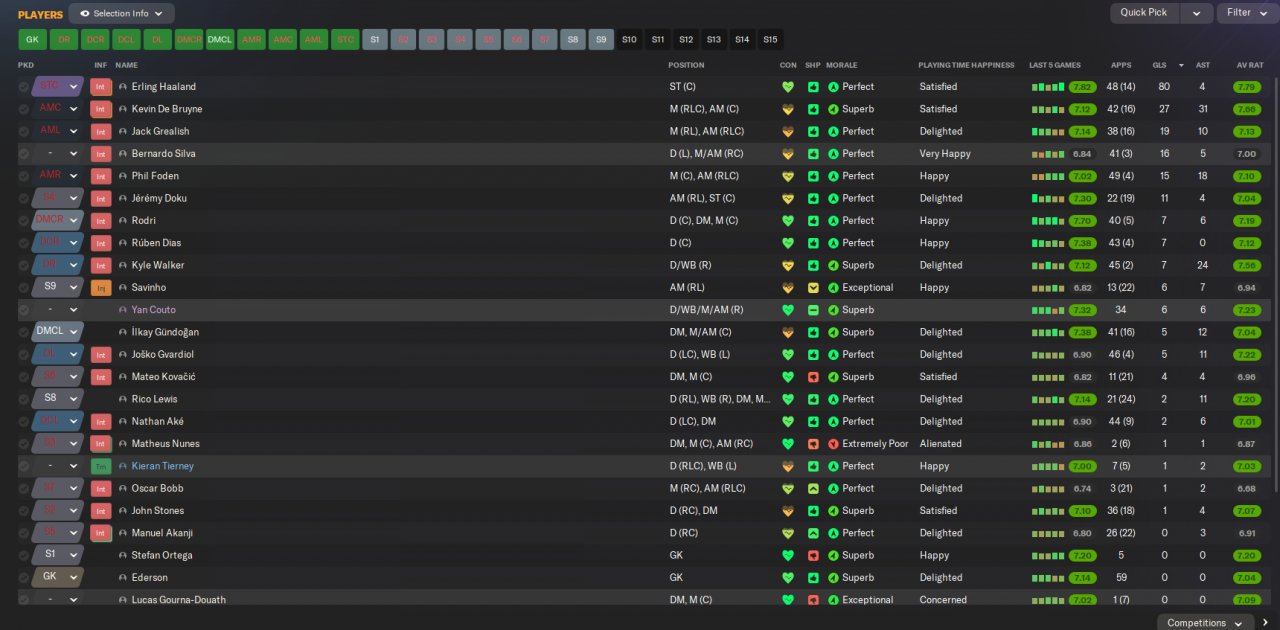
Task: Select the S15 substitute slot
Action: coord(770,40)
